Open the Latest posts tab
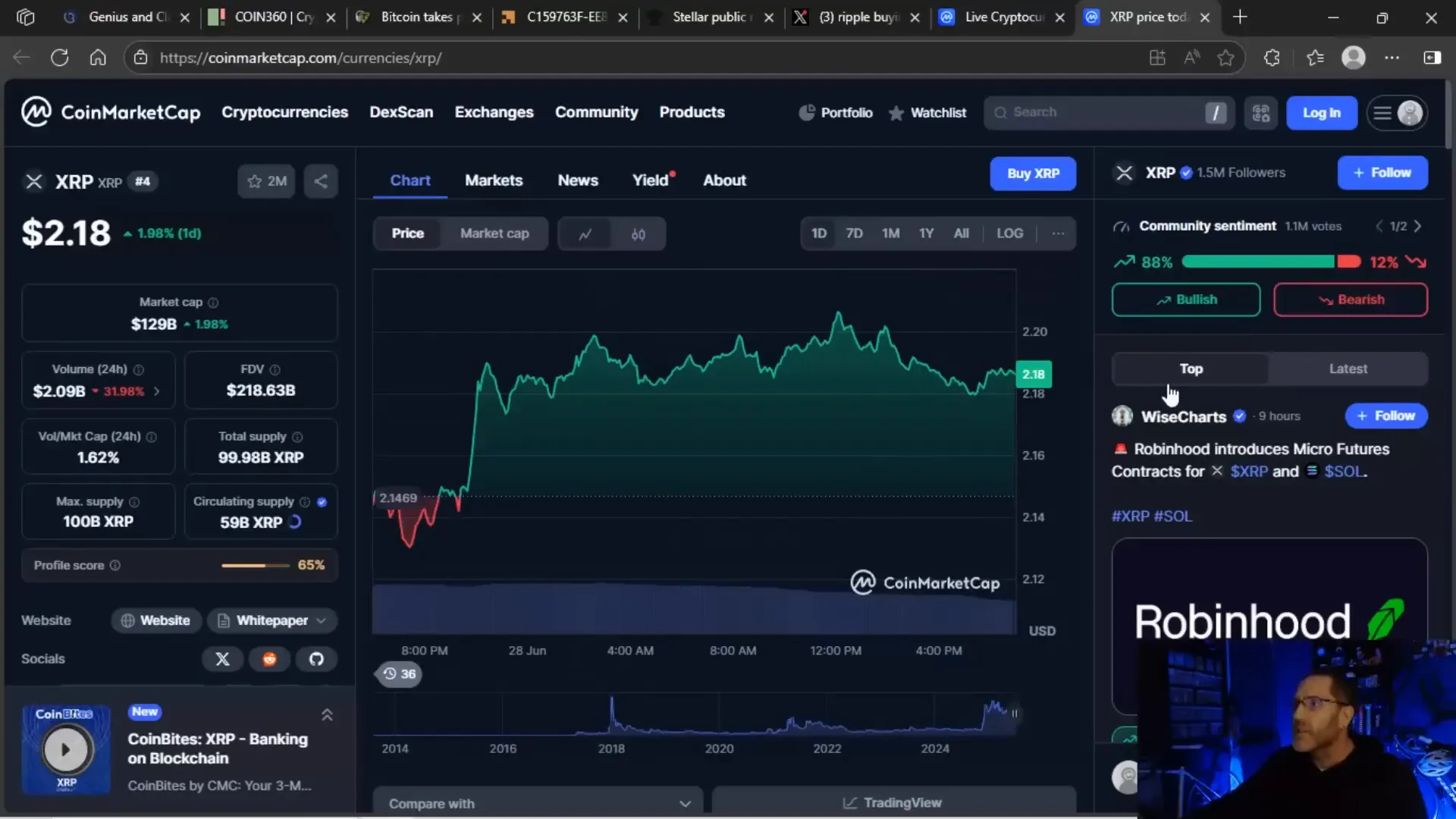Screen dimensions: 1456x819 (x=1348, y=369)
